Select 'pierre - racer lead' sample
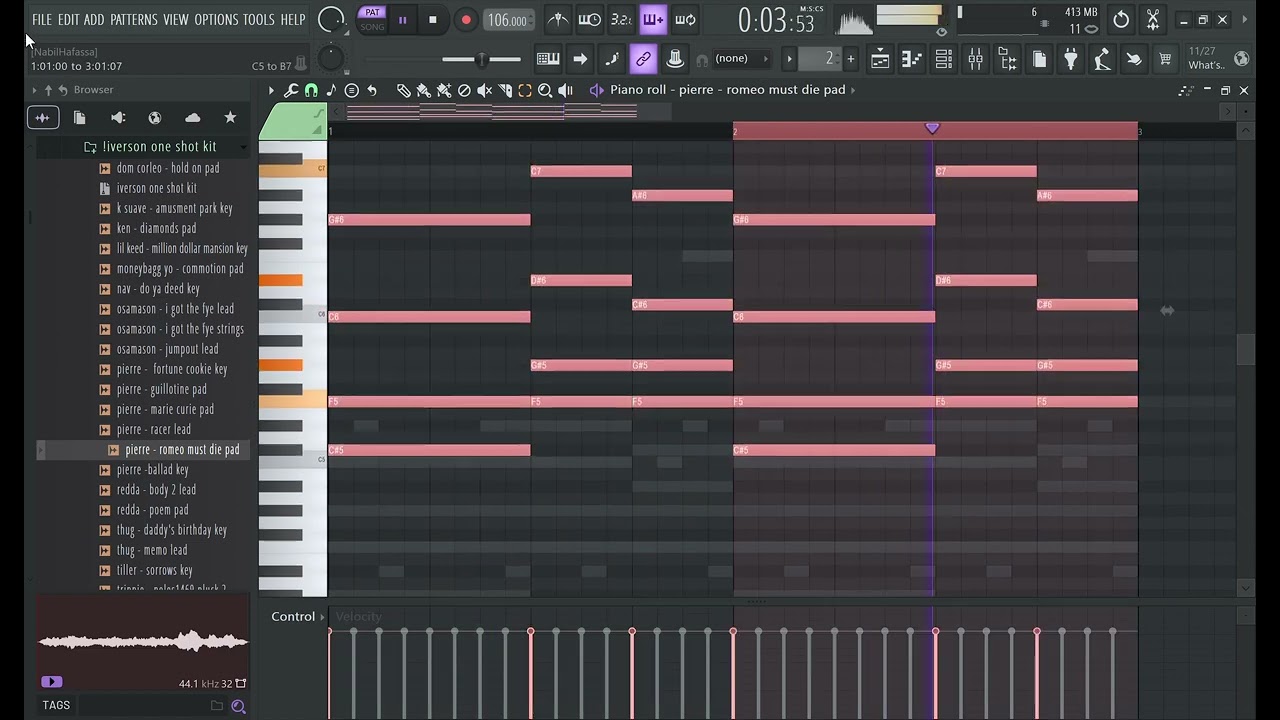The image size is (1280, 720). pyautogui.click(x=154, y=429)
